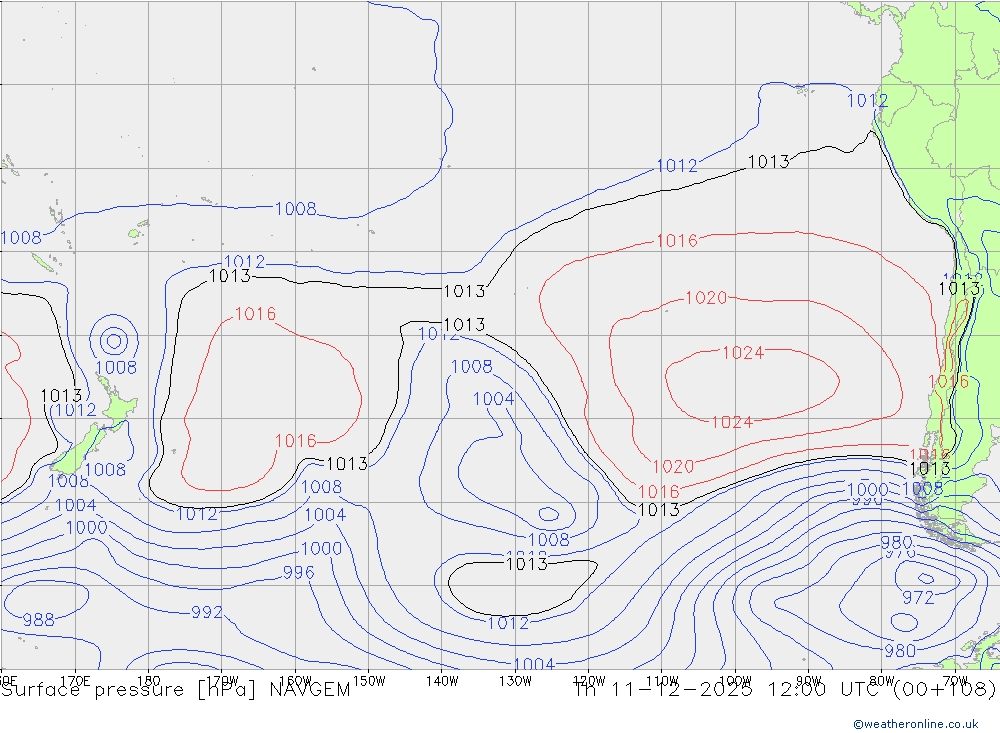
Task: Click the 140W longitude label
Action: click(442, 681)
